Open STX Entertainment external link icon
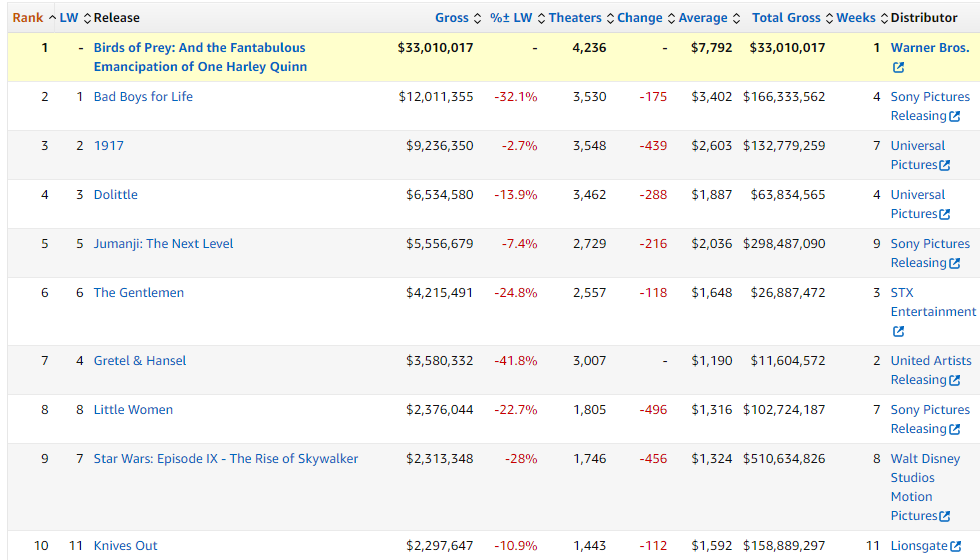The height and width of the screenshot is (560, 980). [x=898, y=331]
